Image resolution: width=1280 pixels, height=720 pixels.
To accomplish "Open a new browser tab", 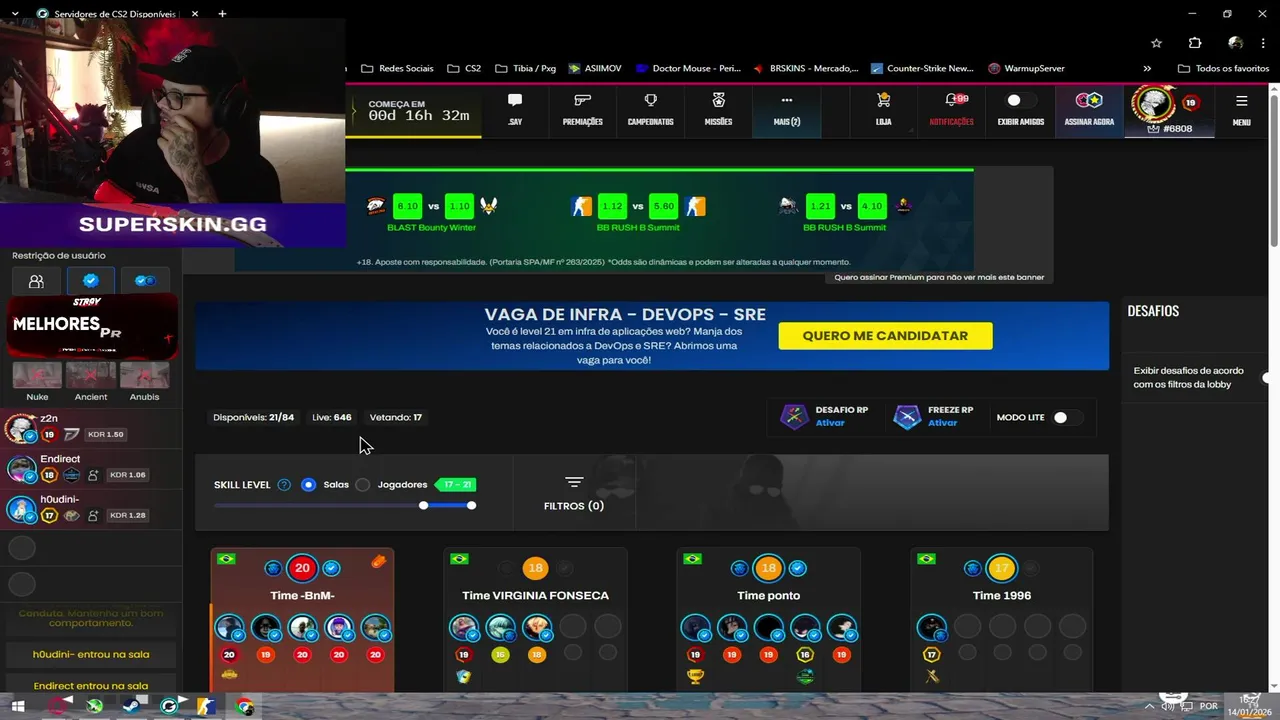I will click(x=222, y=14).
